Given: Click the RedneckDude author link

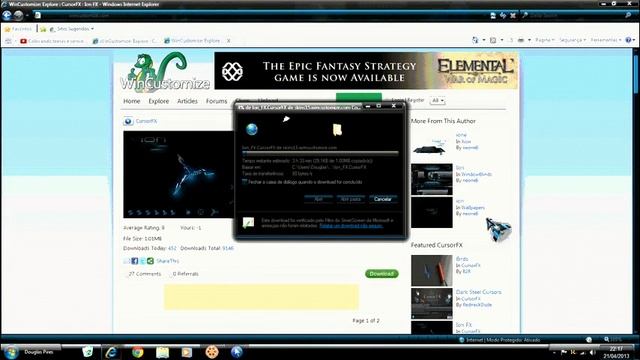Looking at the screenshot, I should click(x=477, y=305).
